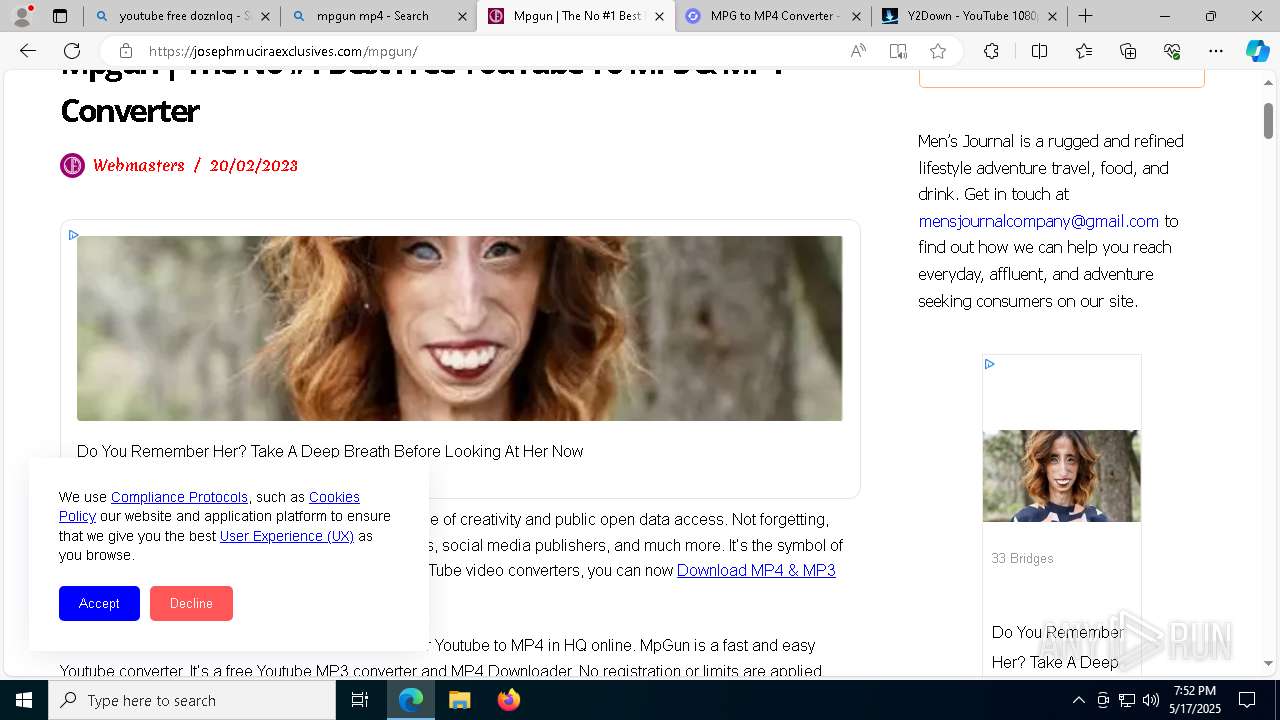Click AdChoices icon on banner ad

point(74,235)
